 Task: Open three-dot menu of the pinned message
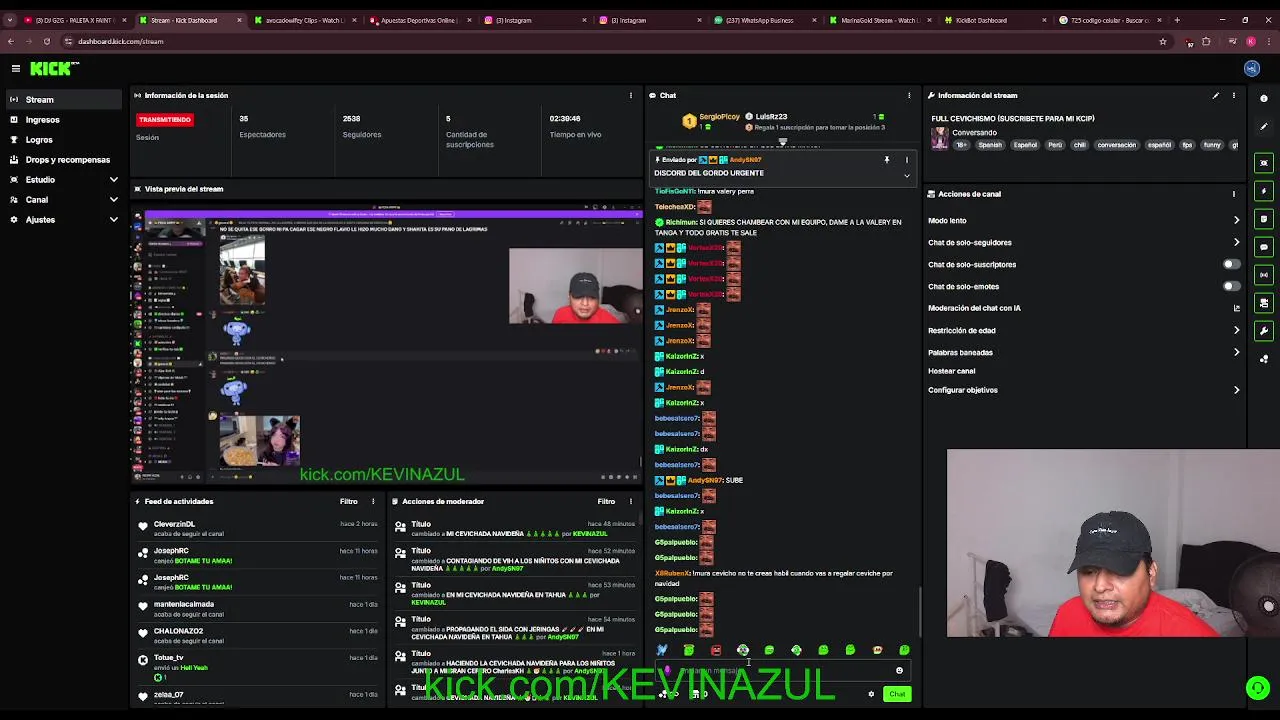pos(907,160)
